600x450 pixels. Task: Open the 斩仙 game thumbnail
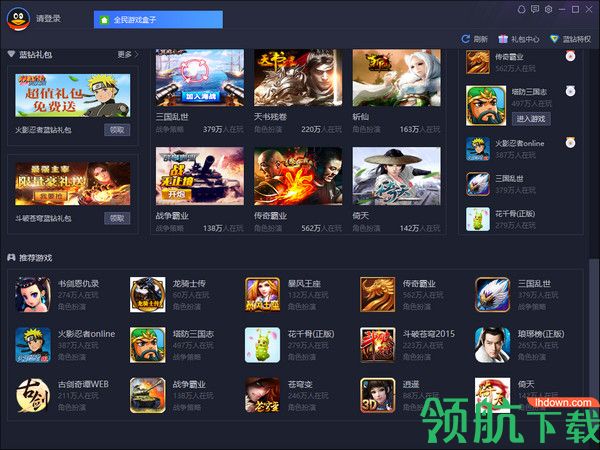point(396,78)
